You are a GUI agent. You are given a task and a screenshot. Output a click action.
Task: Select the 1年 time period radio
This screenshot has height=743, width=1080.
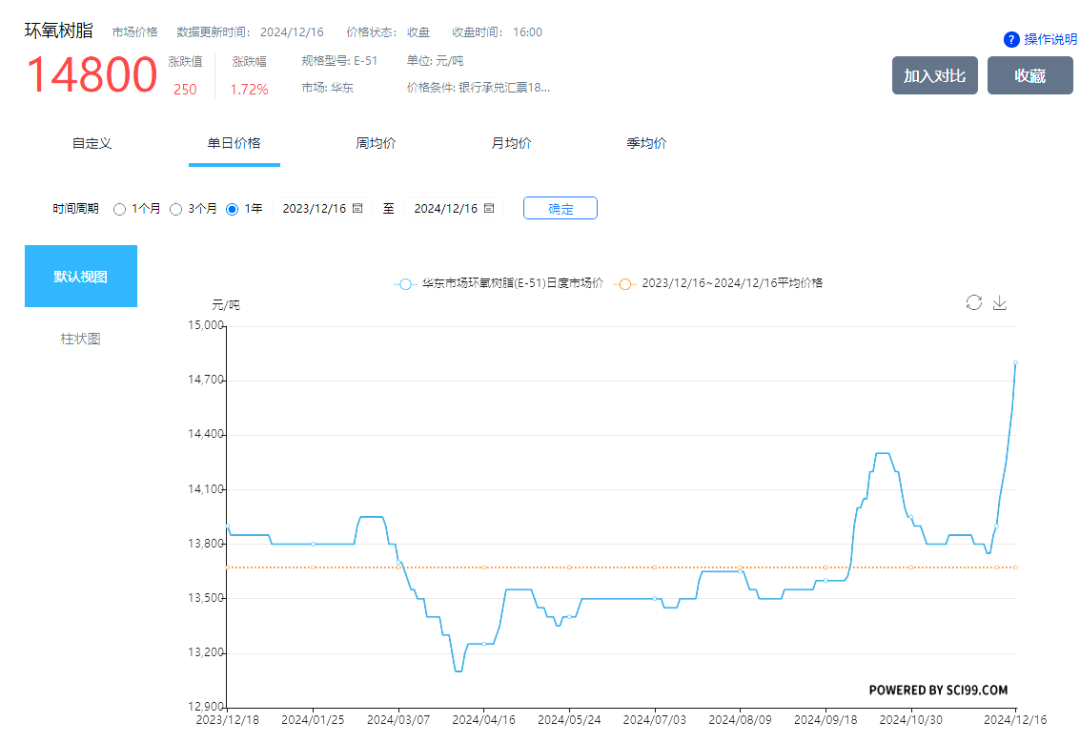tap(232, 209)
